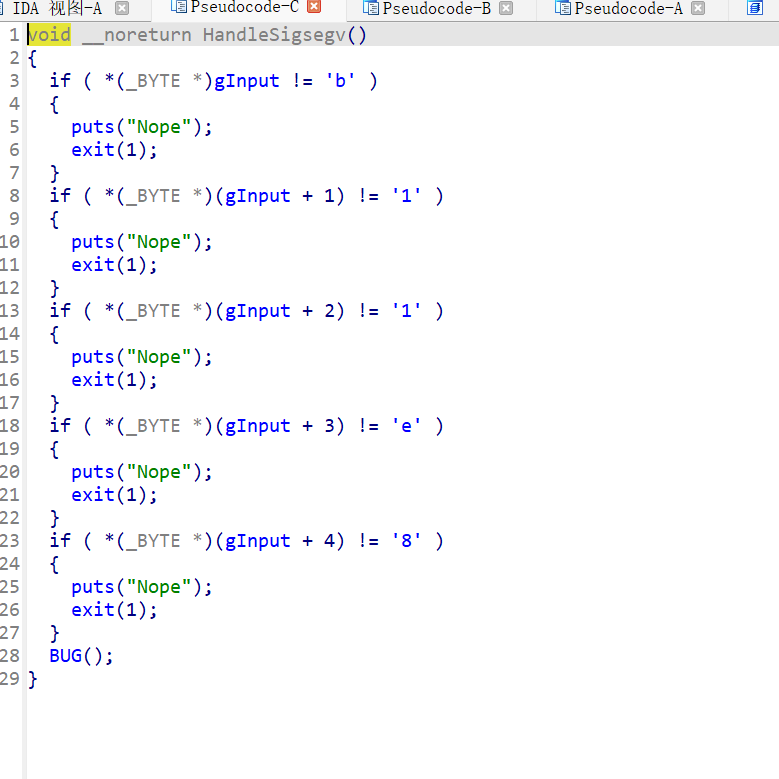Click the 'b' character constant on line 3
Image resolution: width=779 pixels, height=779 pixels.
click(340, 80)
